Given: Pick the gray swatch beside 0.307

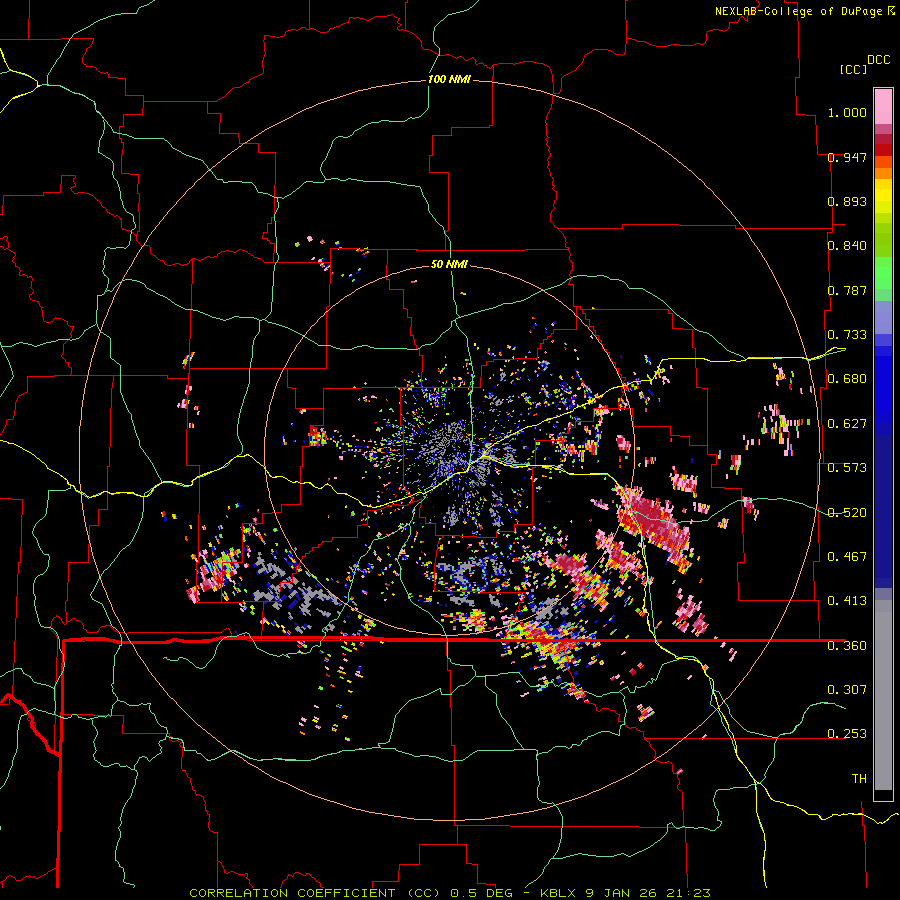Looking at the screenshot, I should pyautogui.click(x=883, y=695).
